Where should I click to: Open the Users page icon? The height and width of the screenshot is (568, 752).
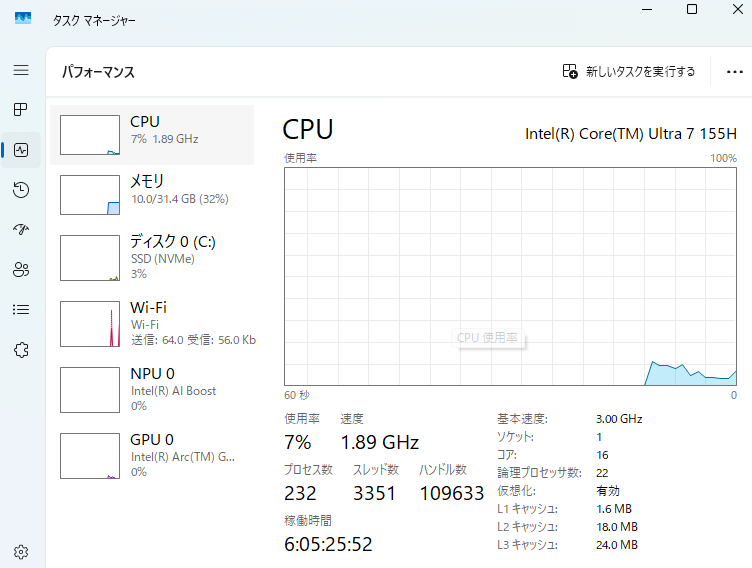coord(21,269)
